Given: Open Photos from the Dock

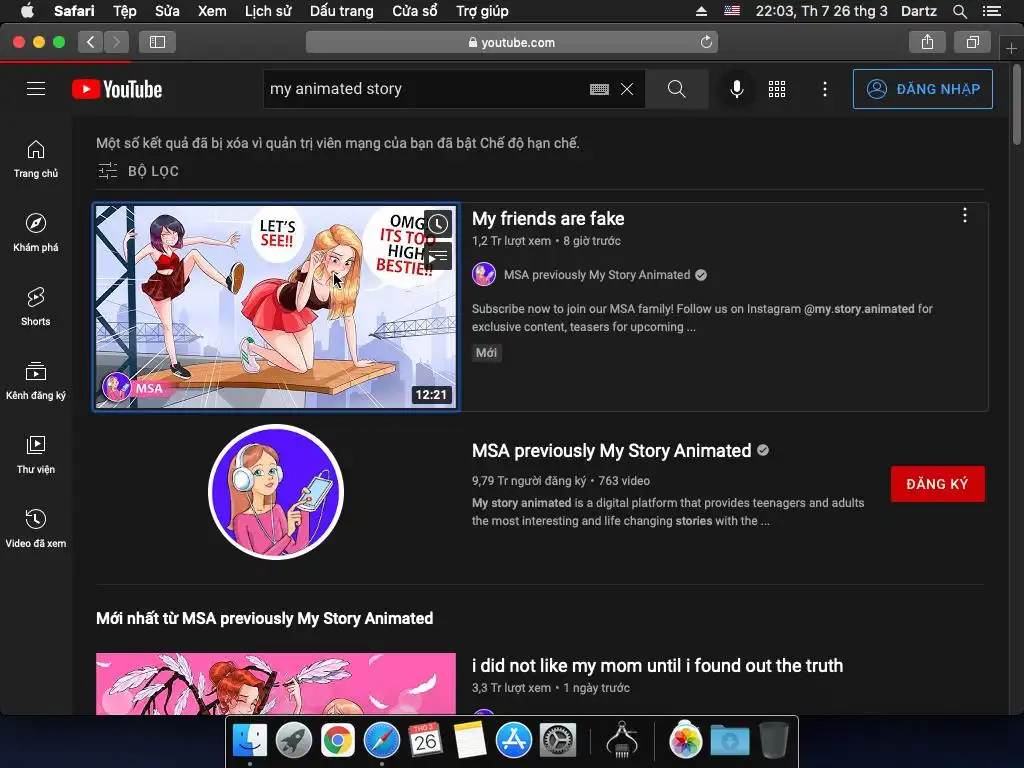Looking at the screenshot, I should point(685,740).
